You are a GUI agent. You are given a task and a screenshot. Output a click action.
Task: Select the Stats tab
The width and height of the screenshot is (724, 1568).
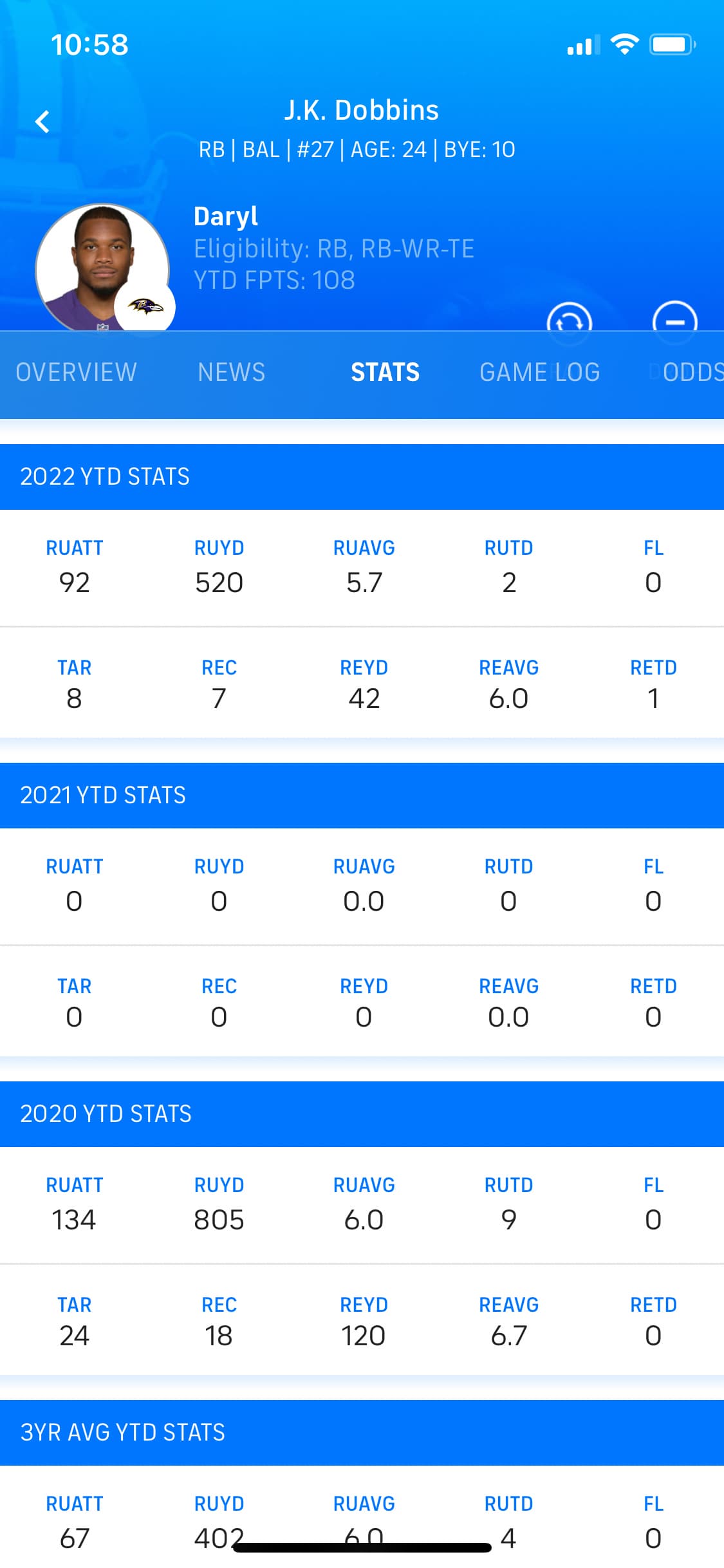coord(385,372)
